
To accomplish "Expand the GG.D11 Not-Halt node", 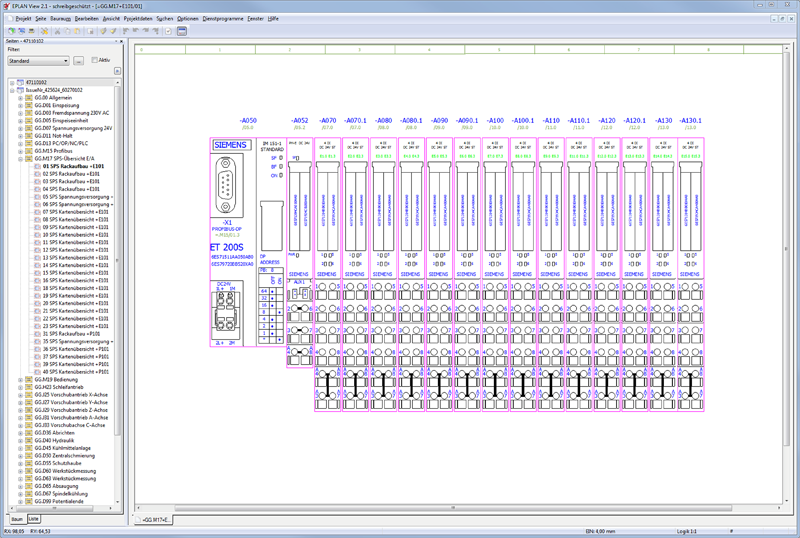I will click(20, 136).
